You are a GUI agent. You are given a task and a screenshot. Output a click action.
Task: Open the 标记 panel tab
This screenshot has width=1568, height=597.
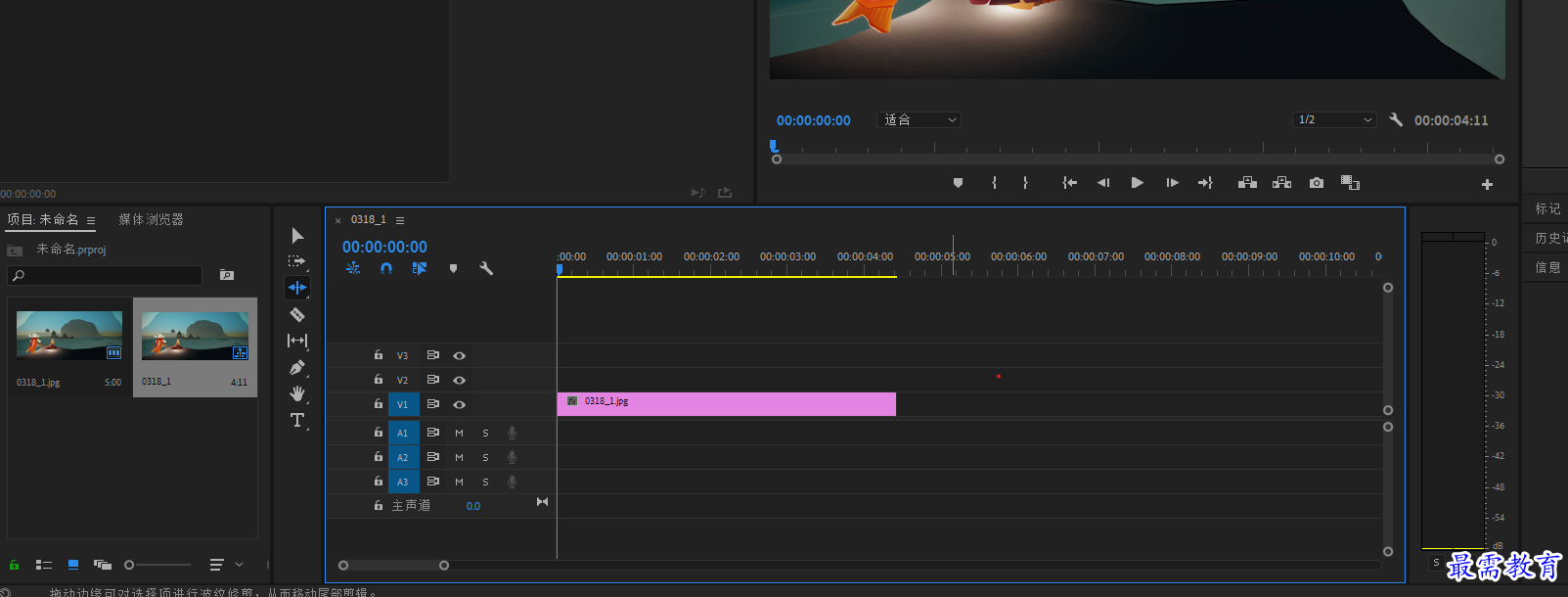click(1547, 208)
